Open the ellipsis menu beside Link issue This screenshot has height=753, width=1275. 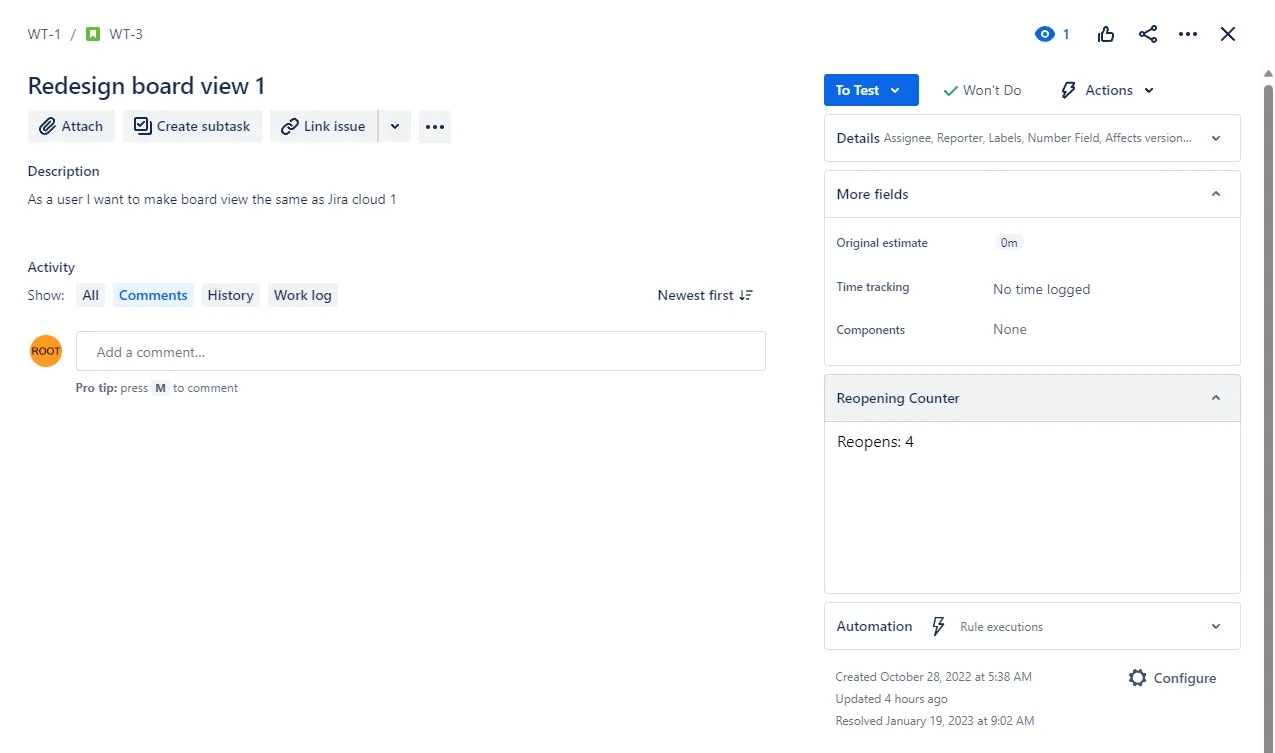tap(435, 126)
